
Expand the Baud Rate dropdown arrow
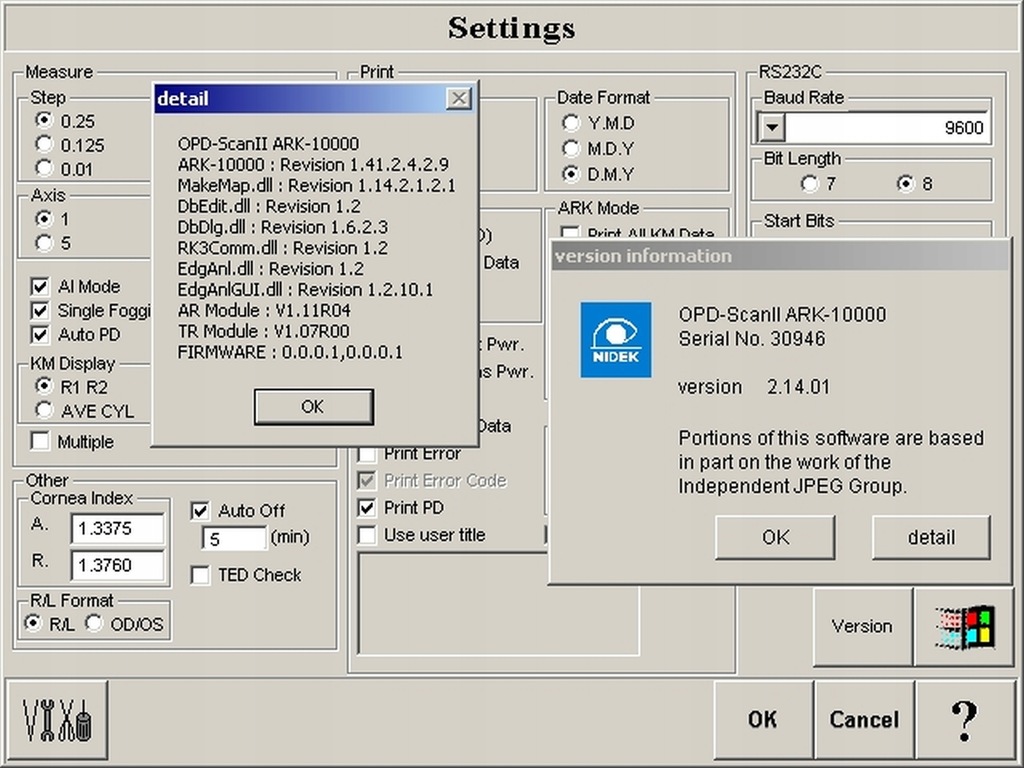click(x=772, y=127)
